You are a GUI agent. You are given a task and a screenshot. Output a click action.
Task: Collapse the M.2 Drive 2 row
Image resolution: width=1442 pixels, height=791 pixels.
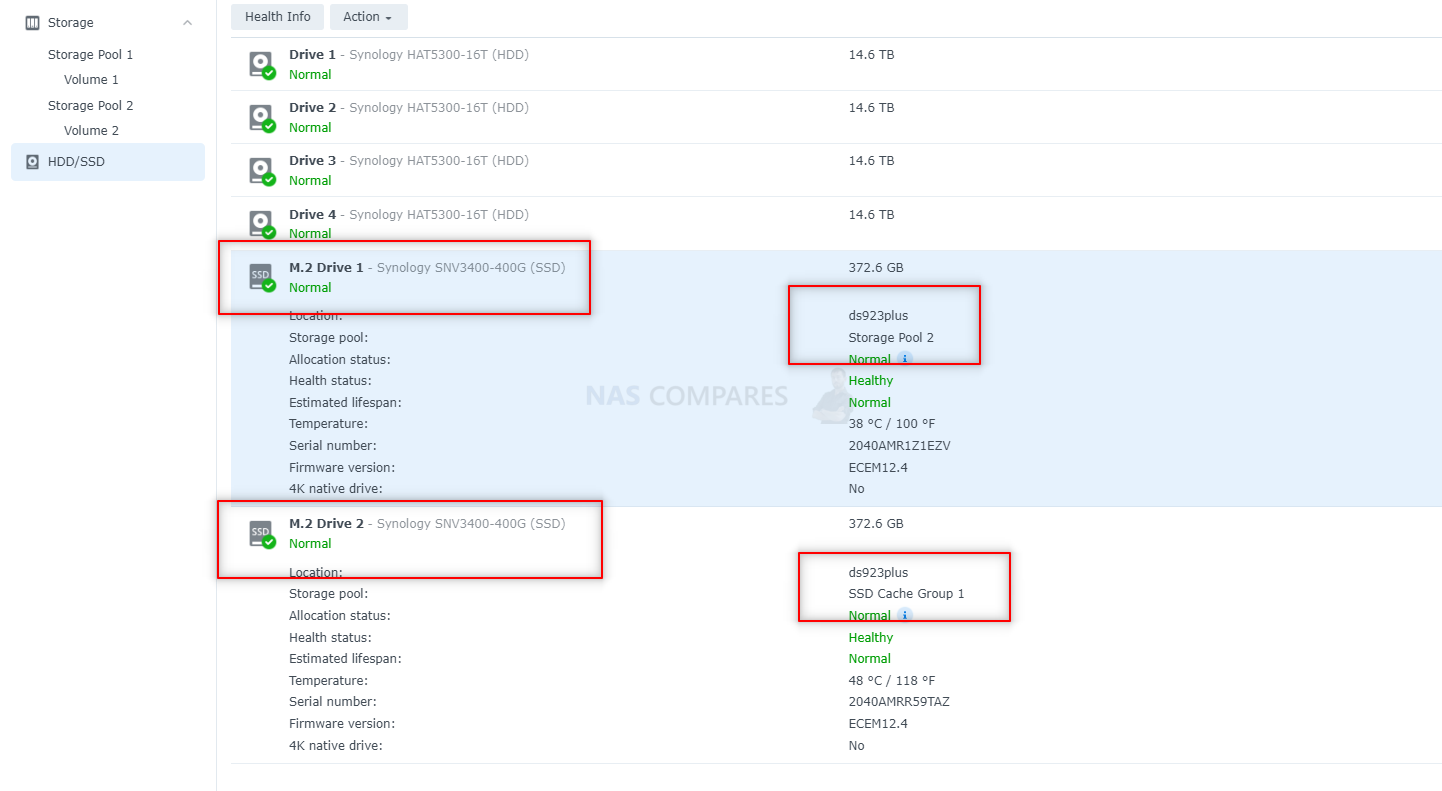836,534
